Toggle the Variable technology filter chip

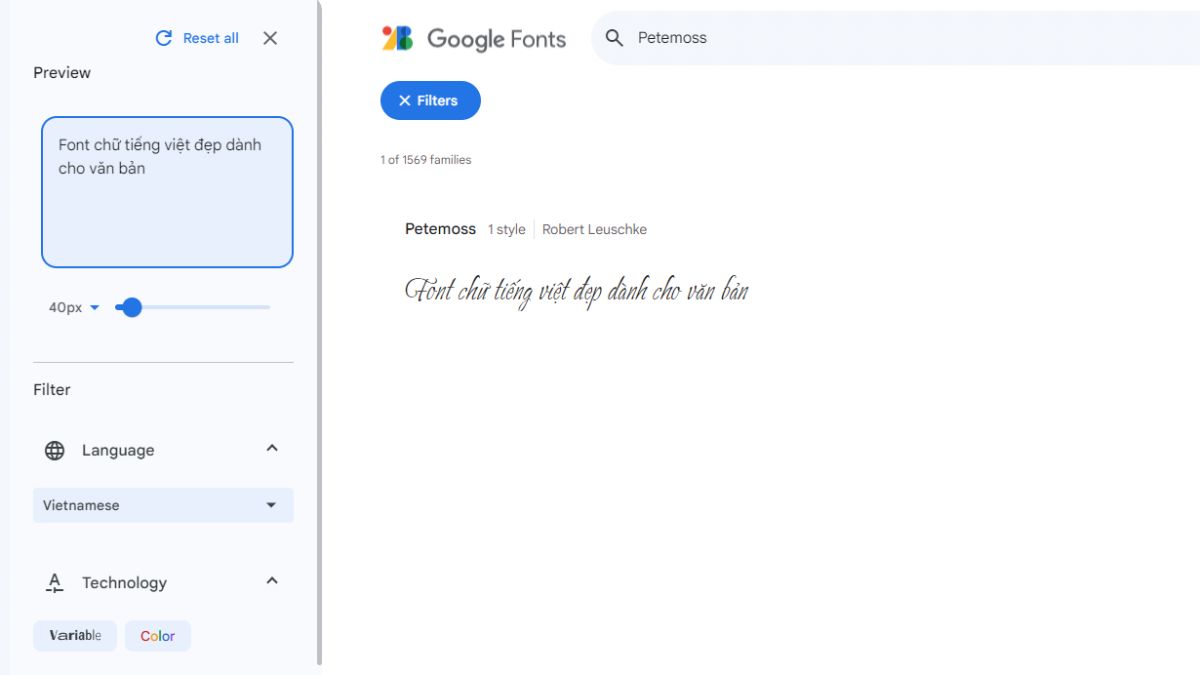[x=74, y=635]
